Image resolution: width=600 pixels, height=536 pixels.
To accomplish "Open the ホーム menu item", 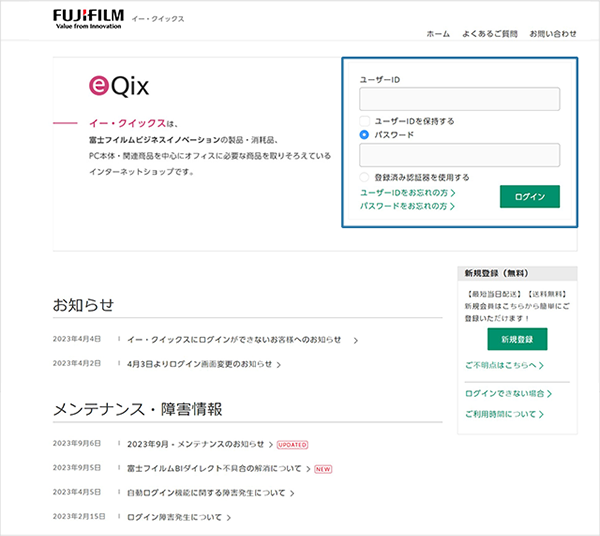I will tap(438, 34).
